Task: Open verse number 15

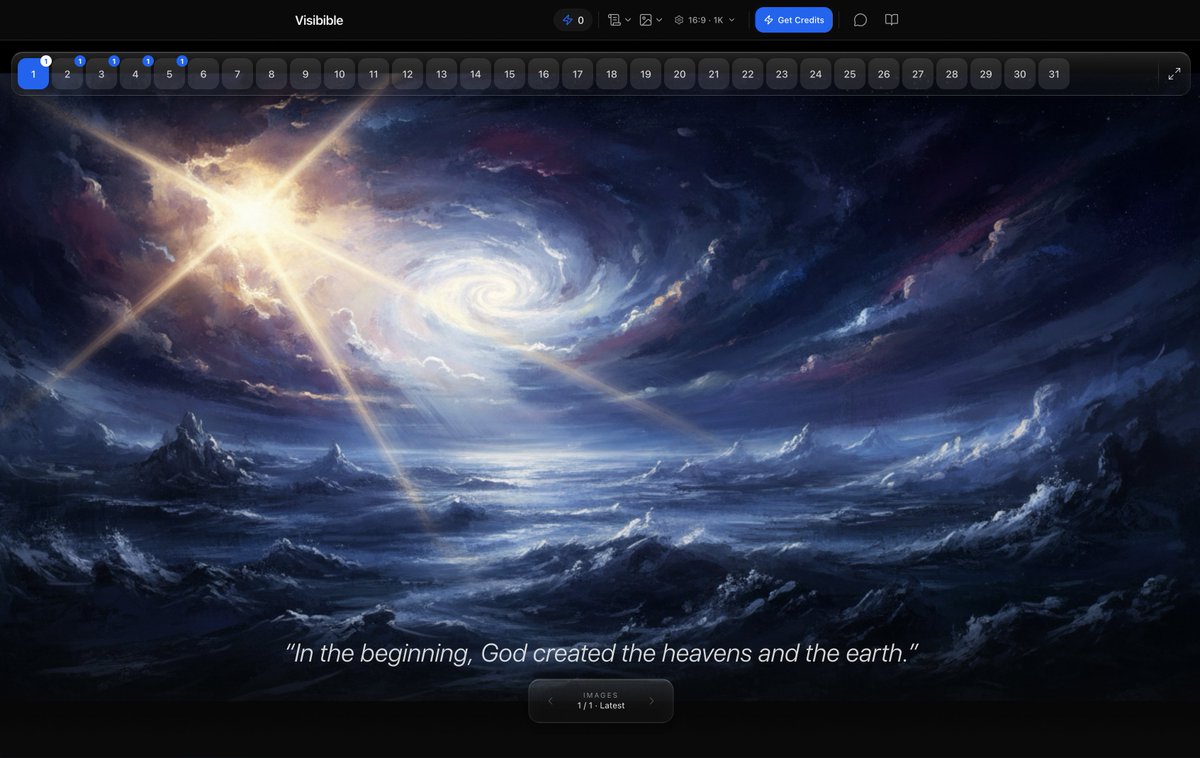Action: (x=509, y=74)
